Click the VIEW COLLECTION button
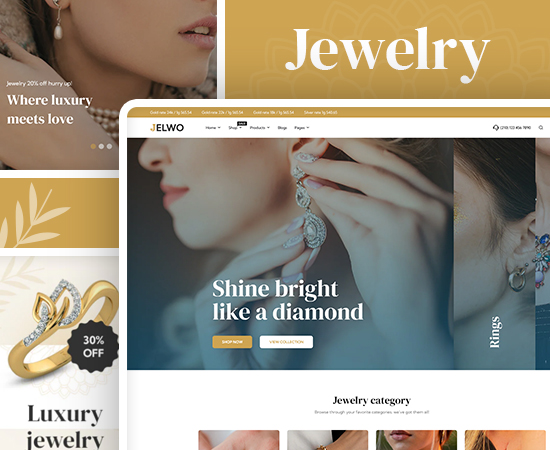Image resolution: width=550 pixels, height=450 pixels. coord(286,342)
